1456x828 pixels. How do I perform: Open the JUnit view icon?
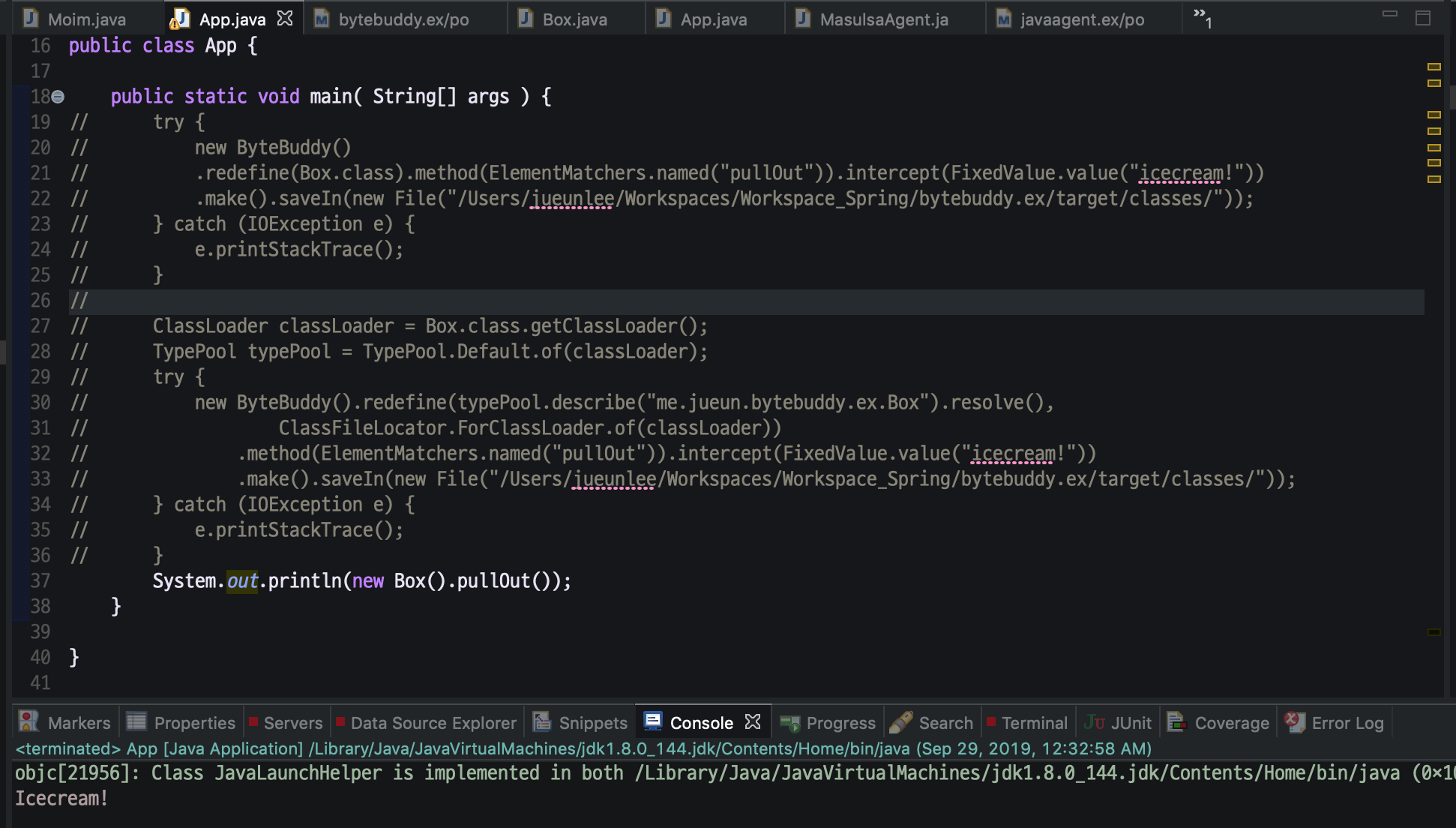[x=1094, y=722]
